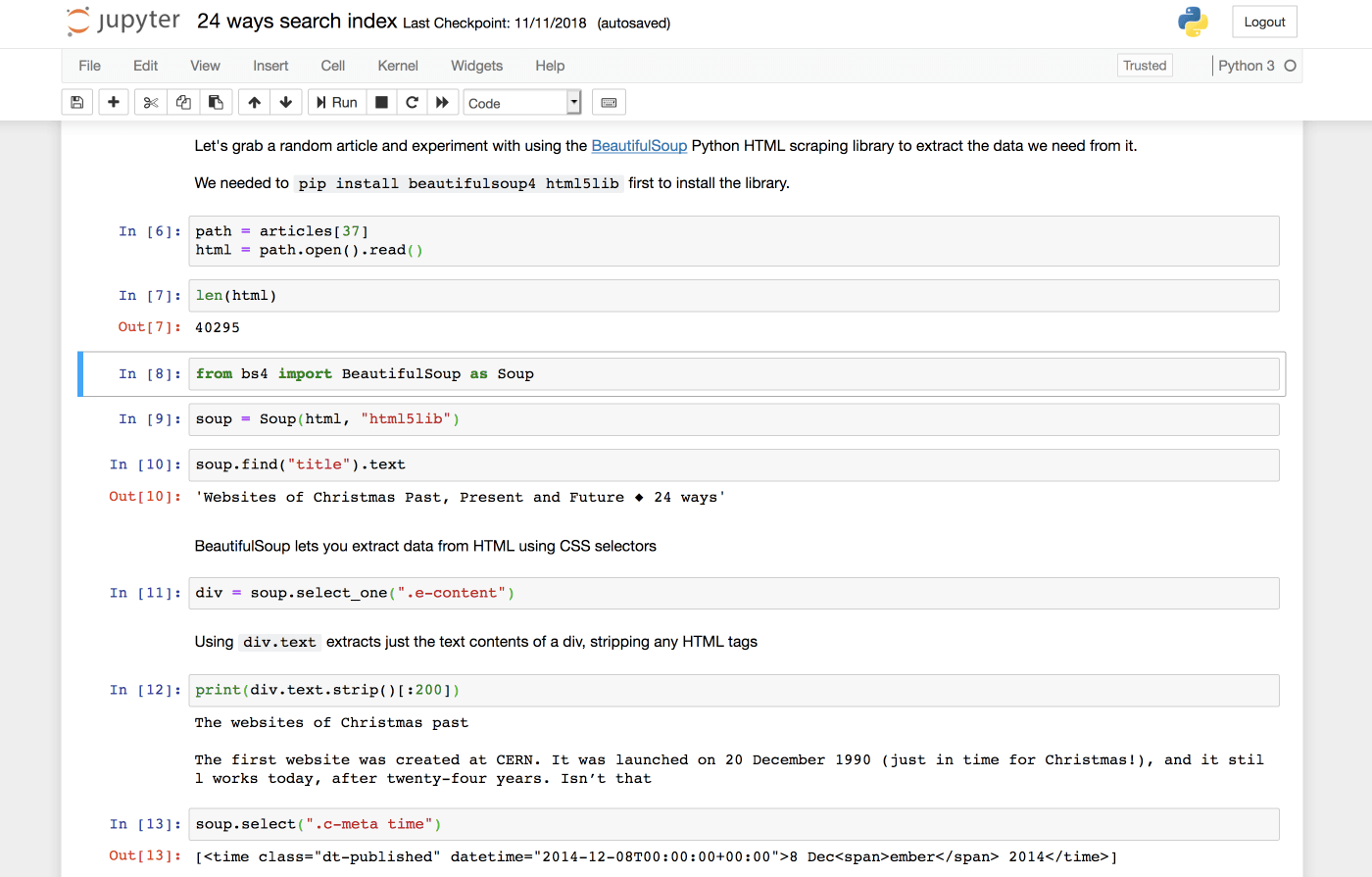Paste cells below icon
Image resolution: width=1372 pixels, height=877 pixels.
(216, 102)
